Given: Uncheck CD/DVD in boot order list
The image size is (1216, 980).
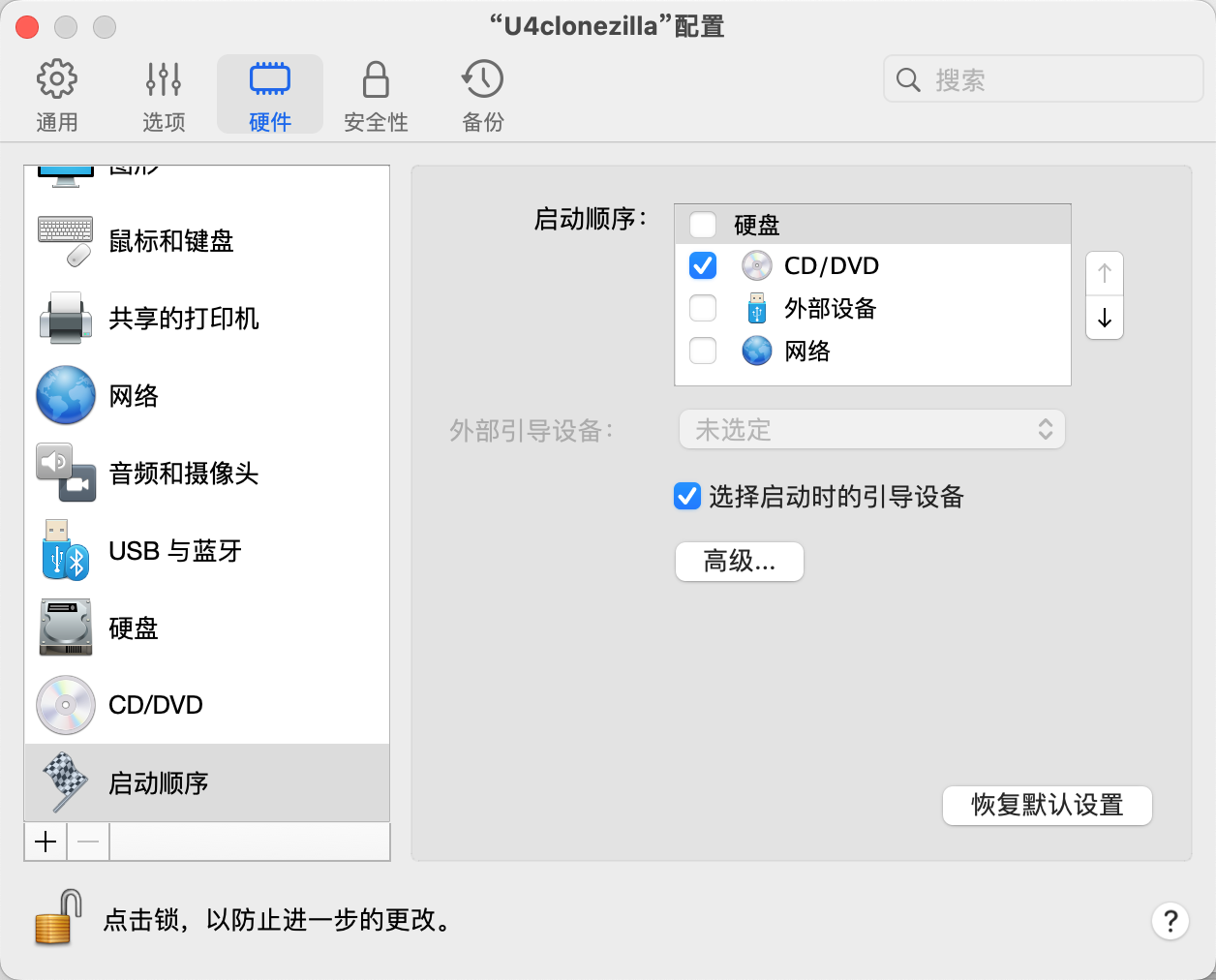Looking at the screenshot, I should point(703,265).
